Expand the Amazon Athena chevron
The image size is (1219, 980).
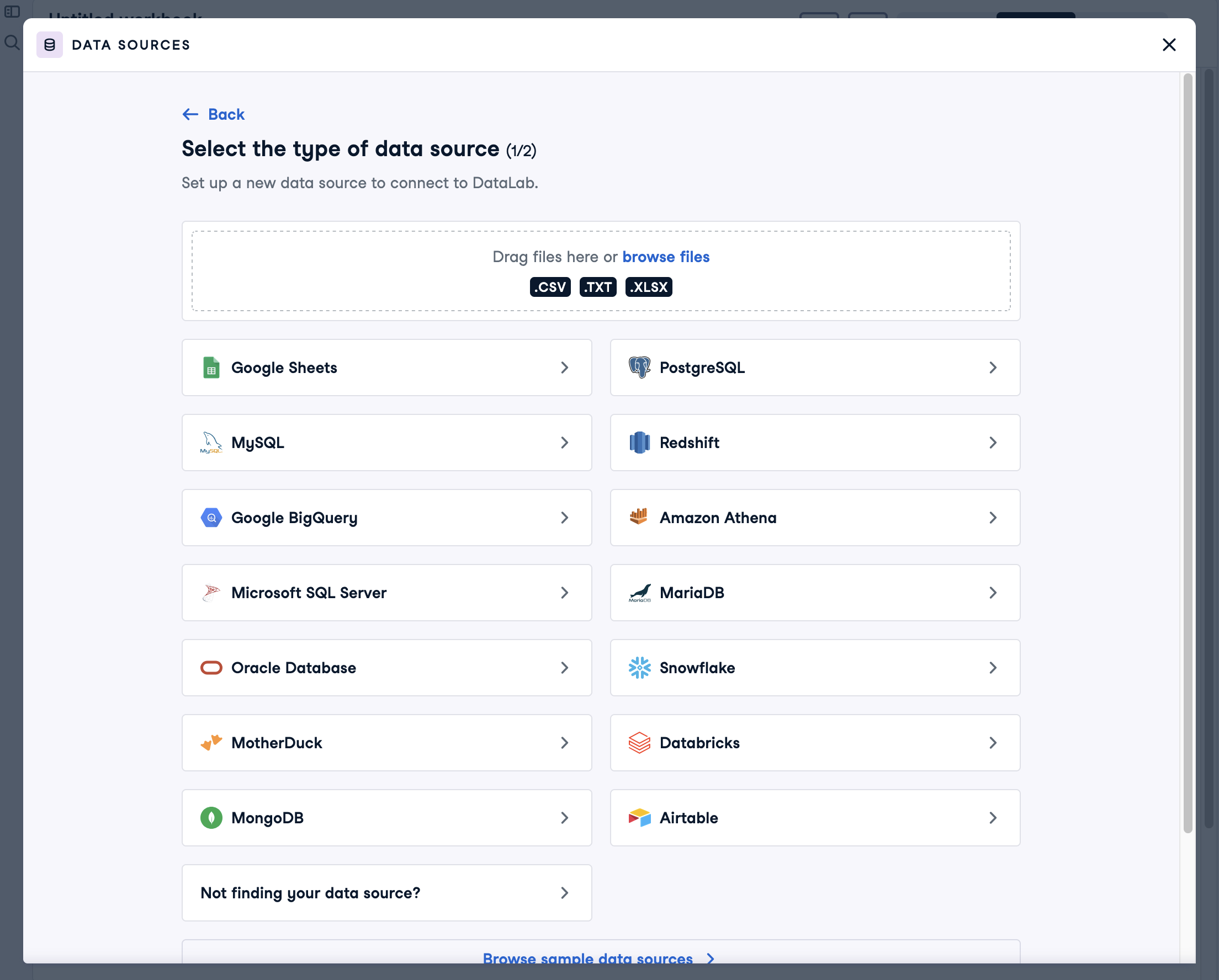992,518
